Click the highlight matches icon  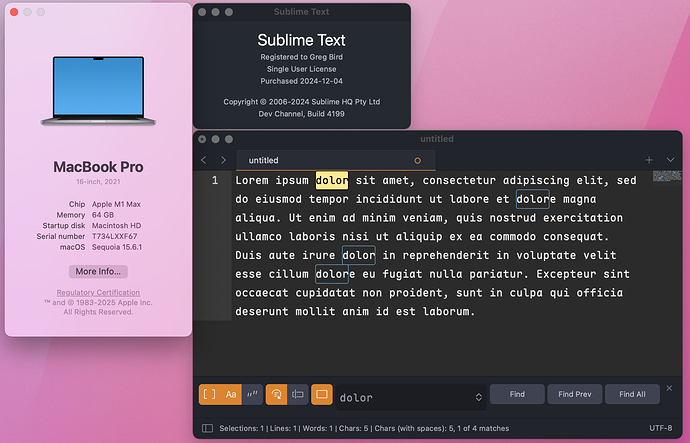pos(322,395)
